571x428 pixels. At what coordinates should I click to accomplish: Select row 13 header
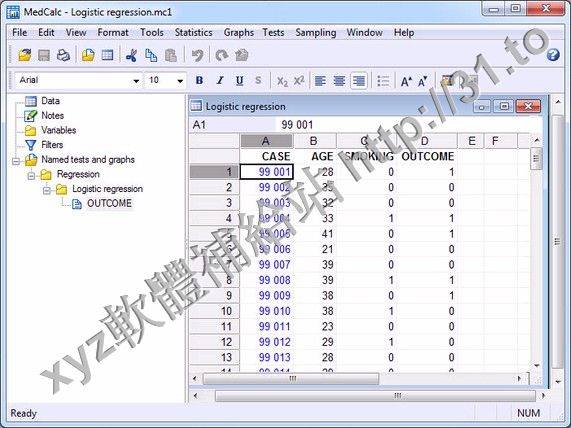[x=214, y=357]
